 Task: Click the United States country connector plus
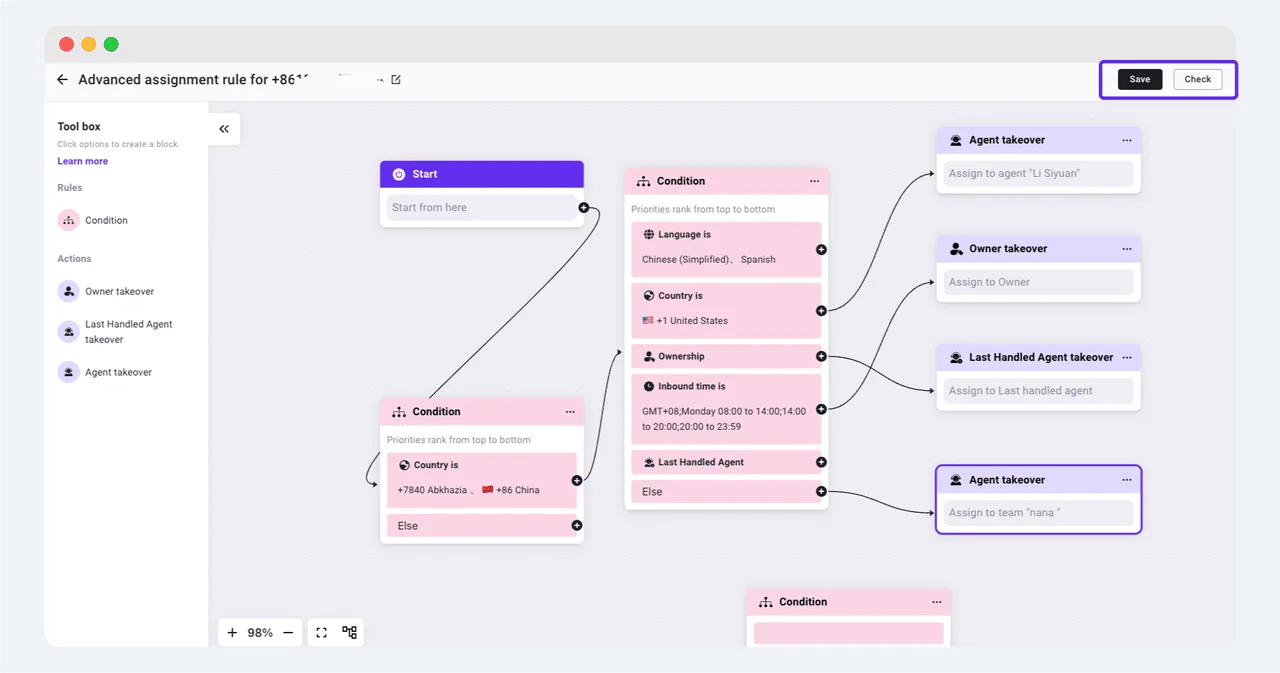tap(821, 311)
